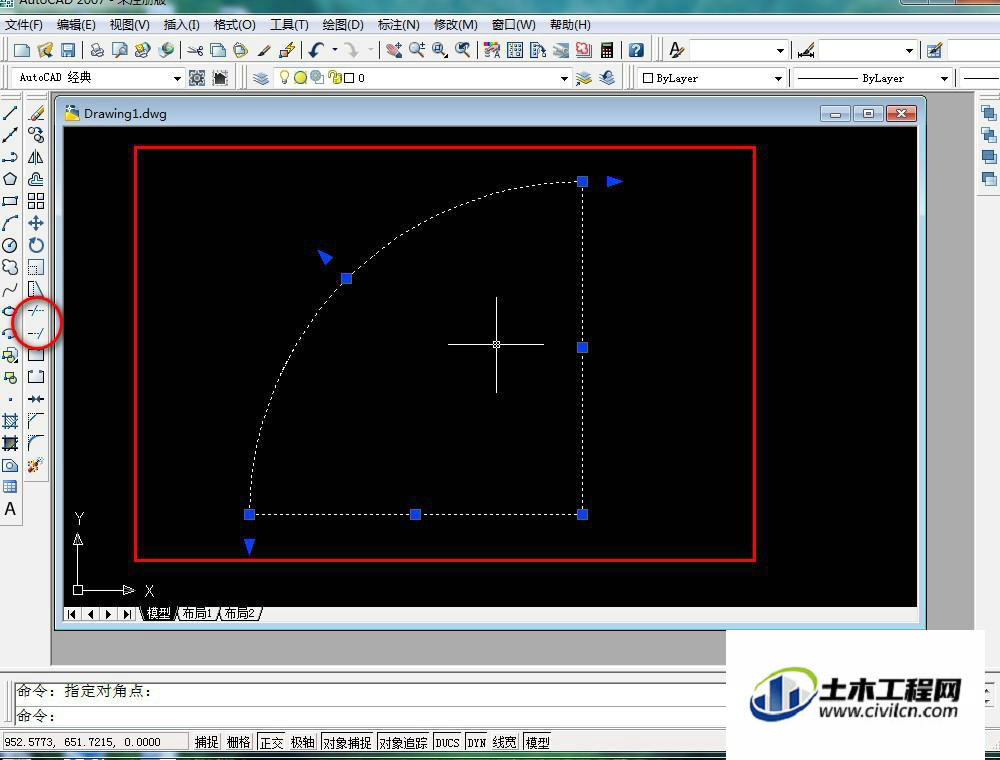Open the 修改(M) menu
The image size is (1000, 760).
pyautogui.click(x=455, y=25)
